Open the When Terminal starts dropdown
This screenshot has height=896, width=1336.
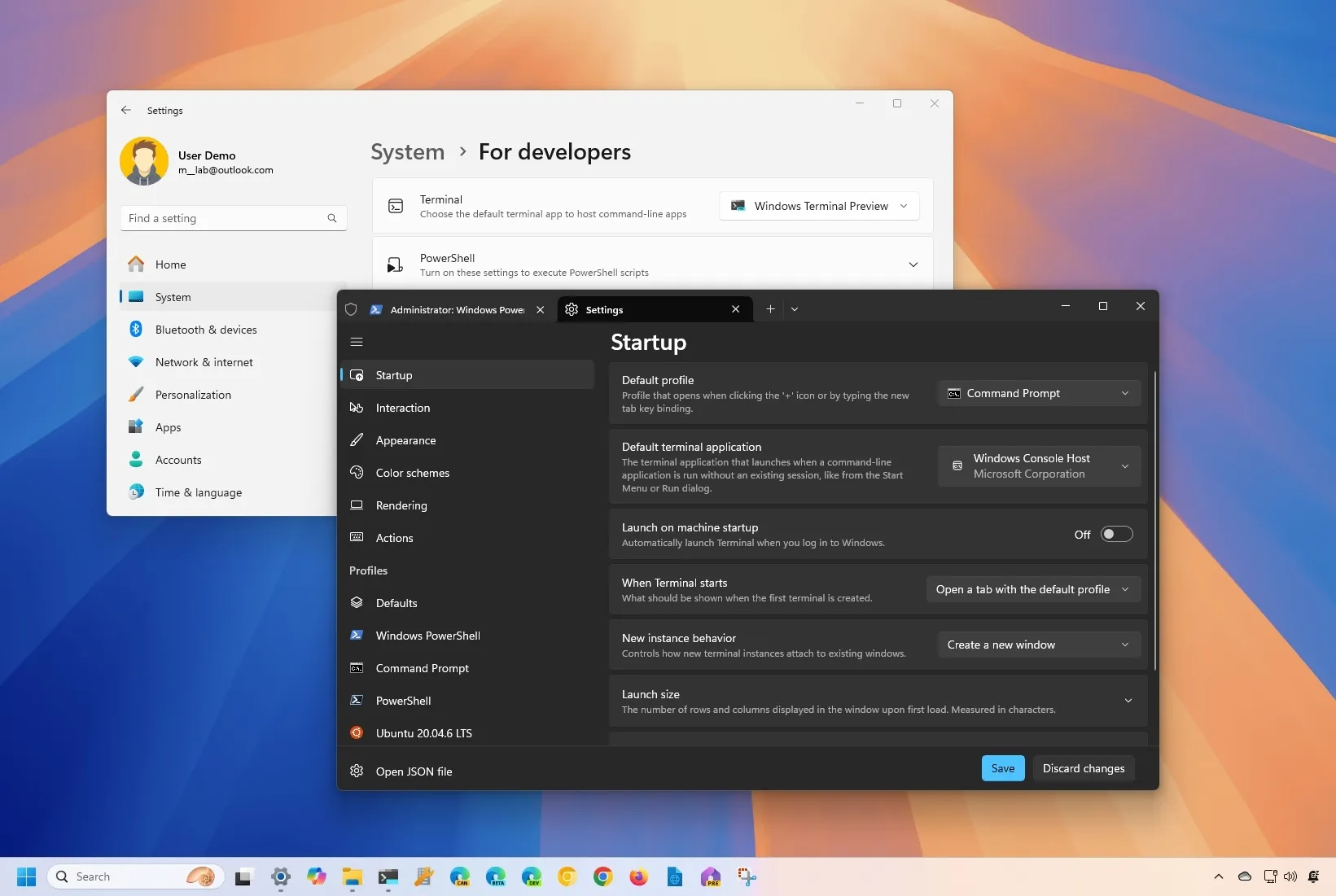point(1033,589)
